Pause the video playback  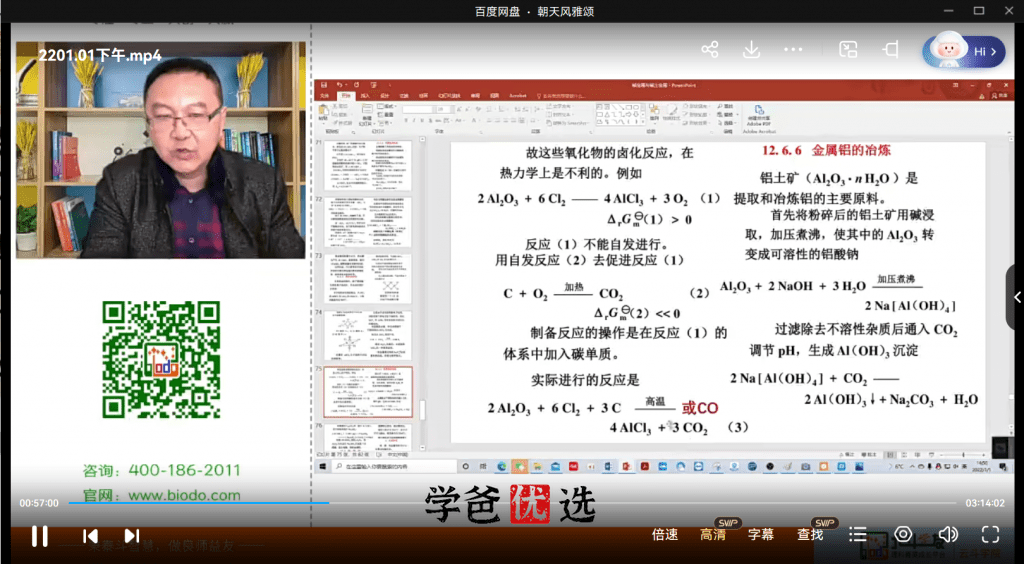[x=39, y=536]
